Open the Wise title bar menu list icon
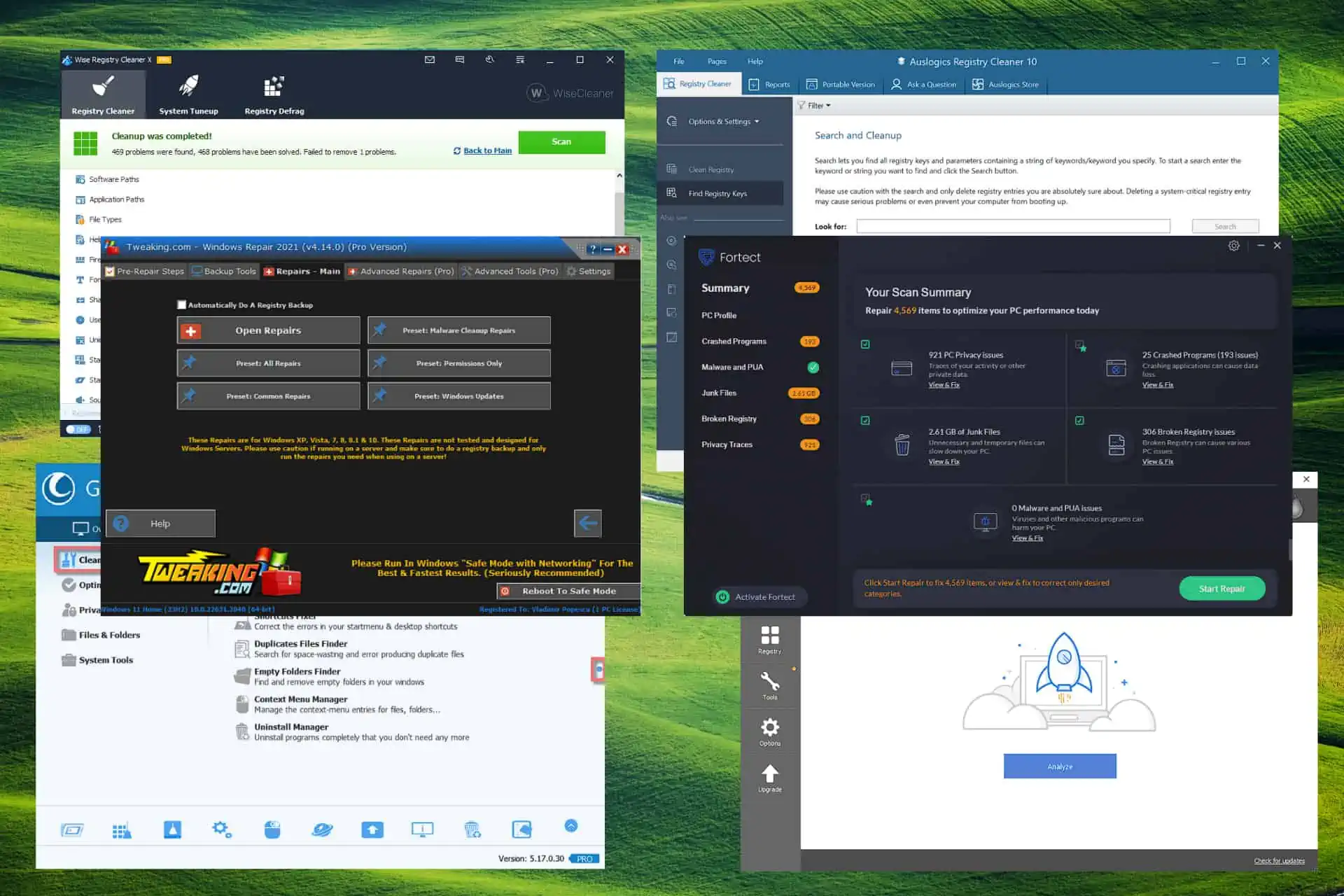Image resolution: width=1344 pixels, height=896 pixels. click(520, 59)
